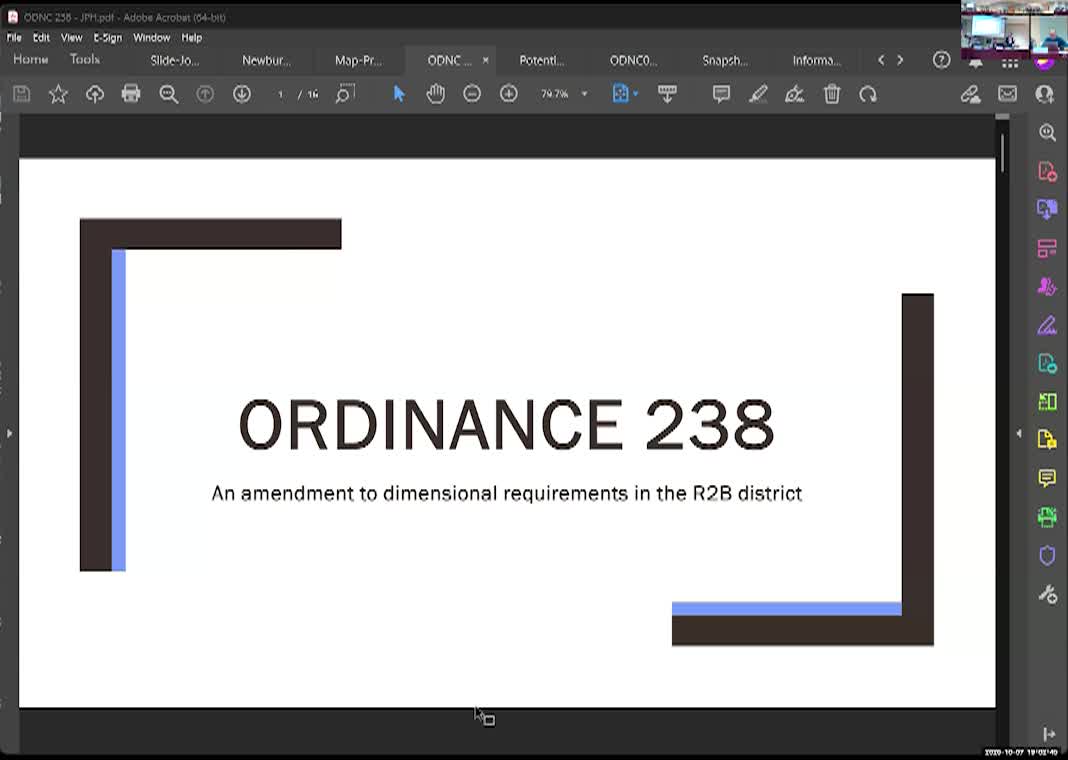Expand the page fit options dropdown
The width and height of the screenshot is (1068, 760).
click(635, 94)
